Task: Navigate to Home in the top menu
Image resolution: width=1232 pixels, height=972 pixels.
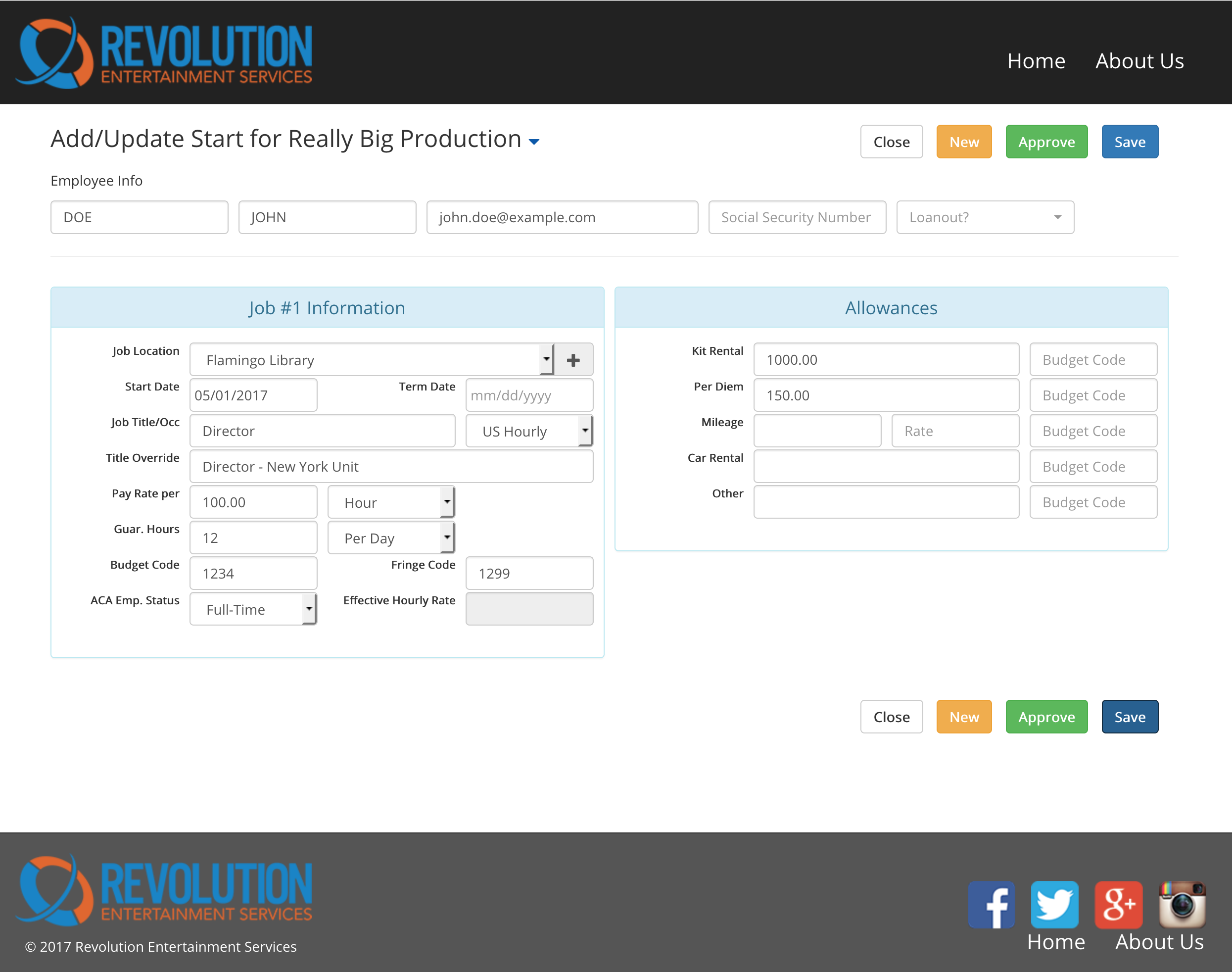Action: 1037,61
